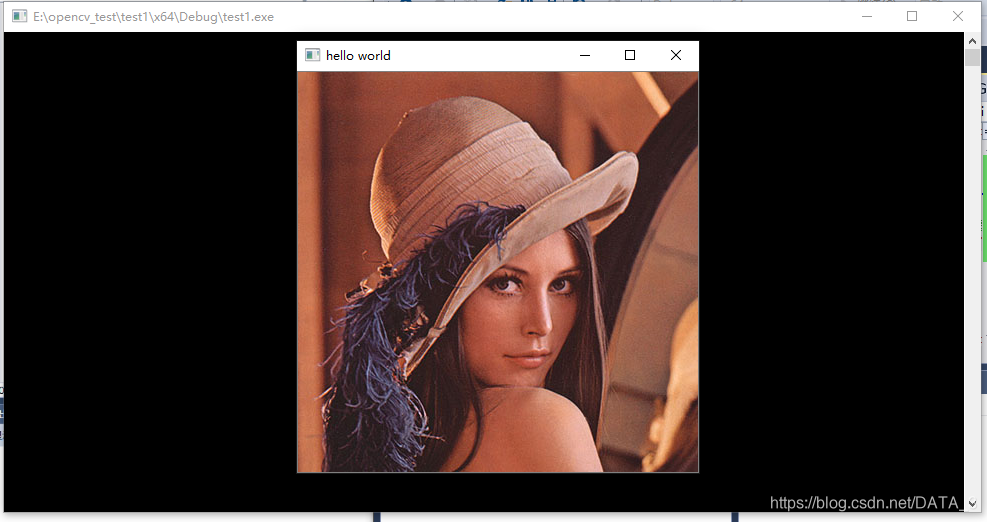This screenshot has height=522, width=987.
Task: Click the hello world window icon
Action: point(312,55)
